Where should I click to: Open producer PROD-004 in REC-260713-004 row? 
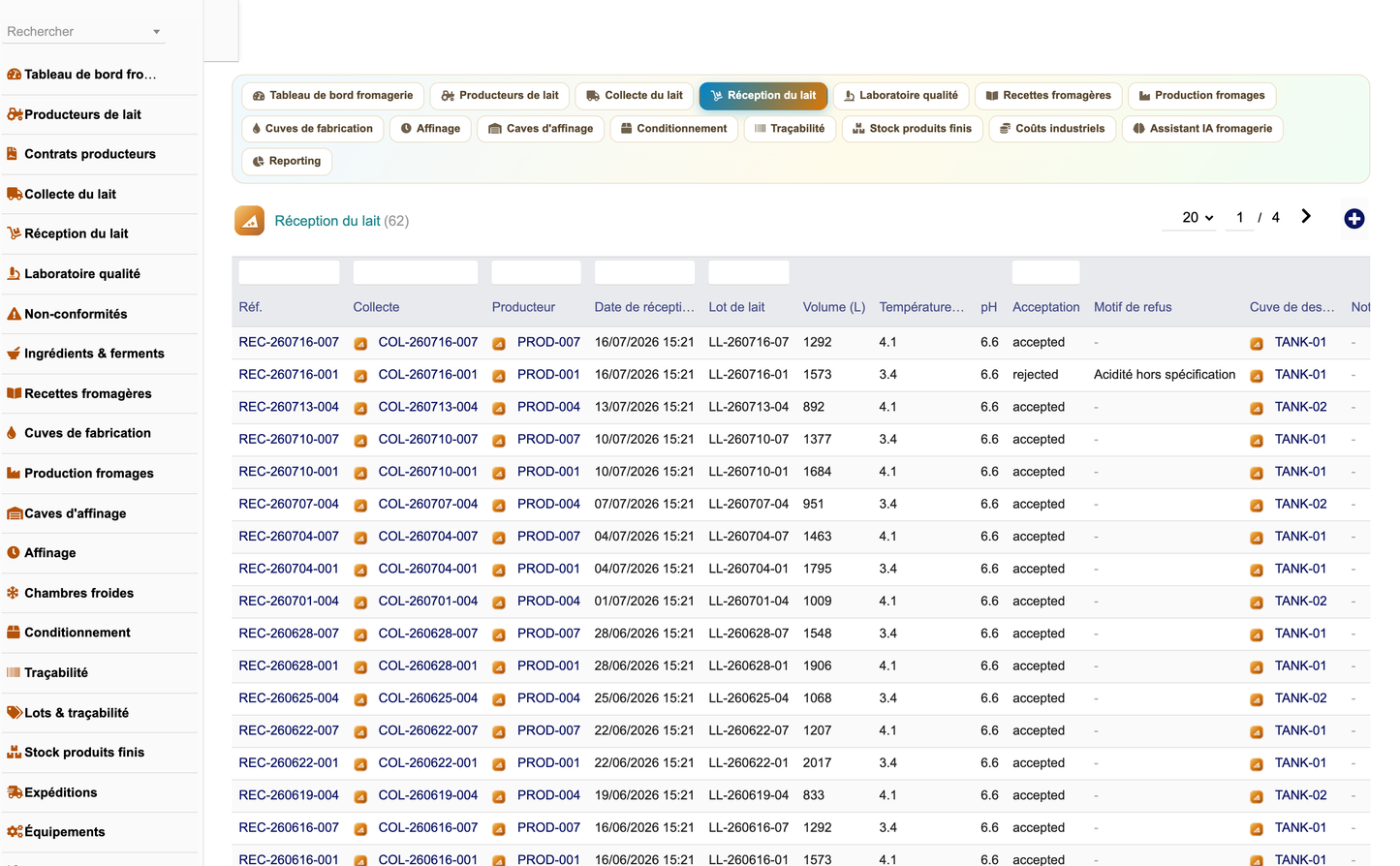coord(548,407)
